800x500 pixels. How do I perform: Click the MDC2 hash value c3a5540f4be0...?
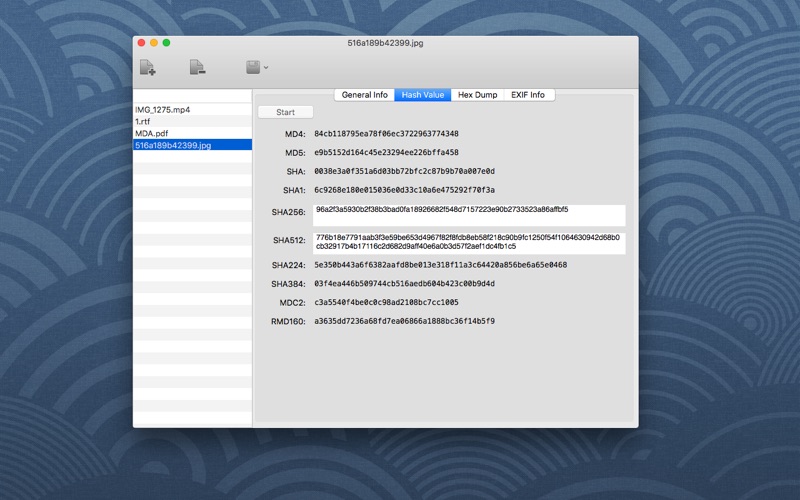point(386,303)
